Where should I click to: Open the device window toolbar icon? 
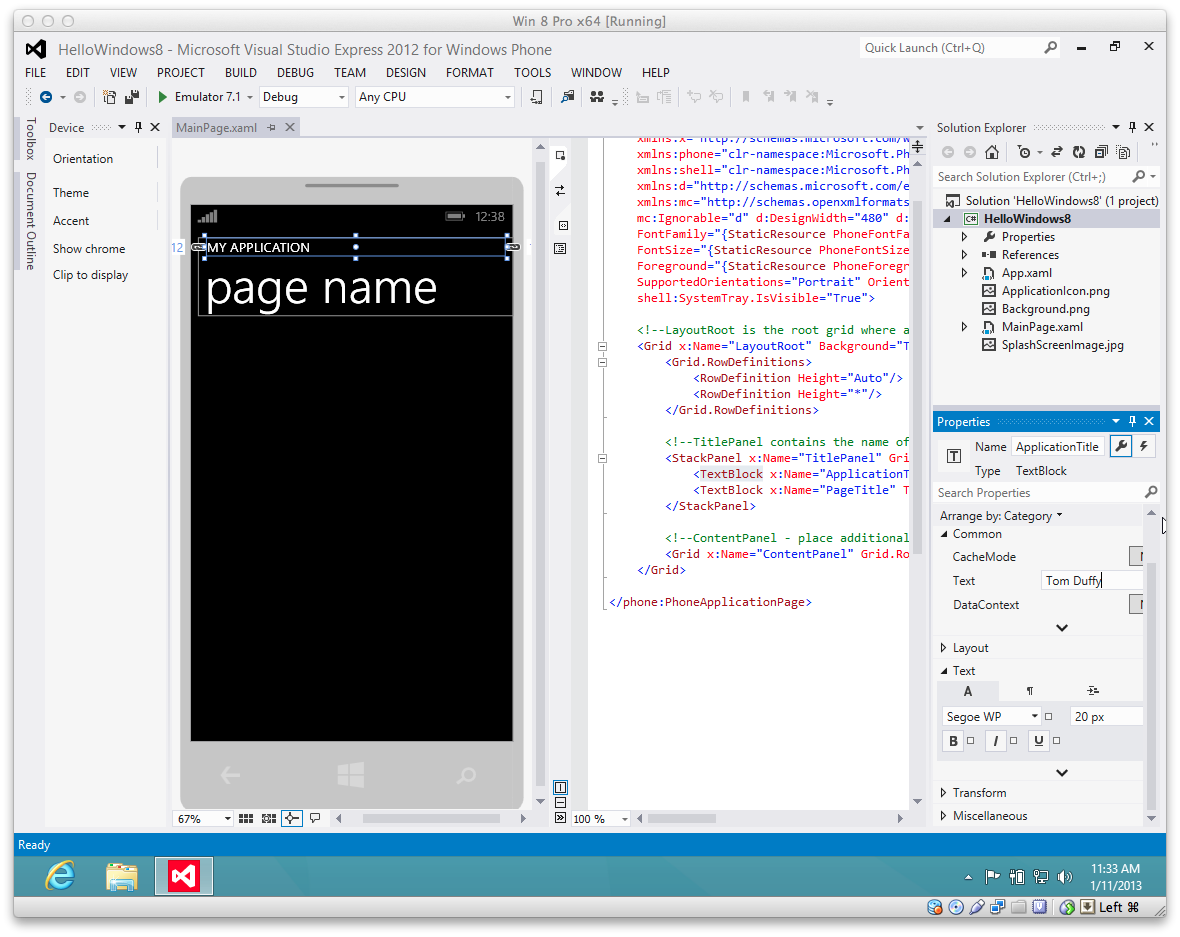click(x=537, y=97)
